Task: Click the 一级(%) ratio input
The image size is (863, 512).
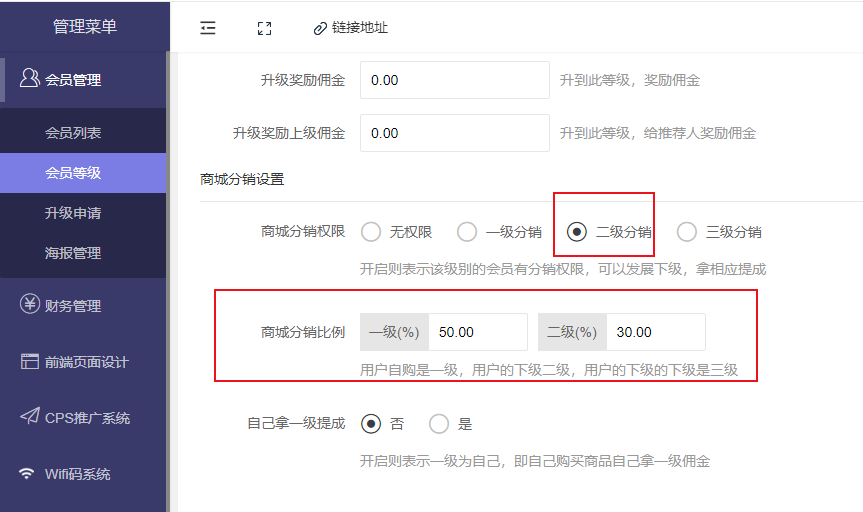Action: coord(478,332)
